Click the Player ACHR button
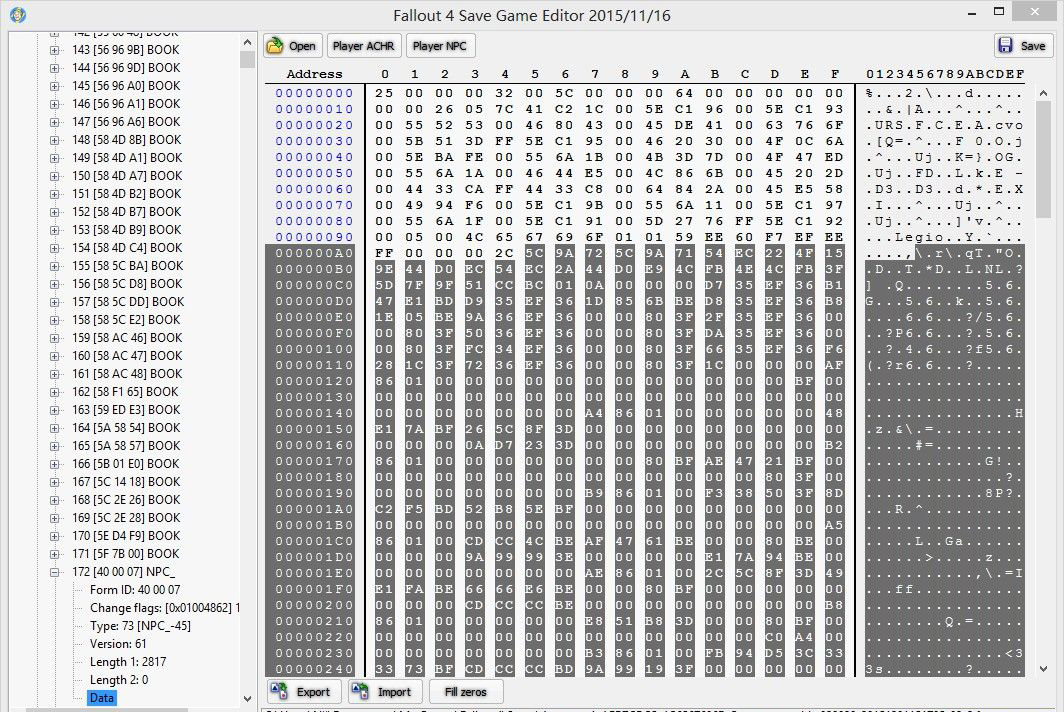Image resolution: width=1064 pixels, height=712 pixels. 364,46
